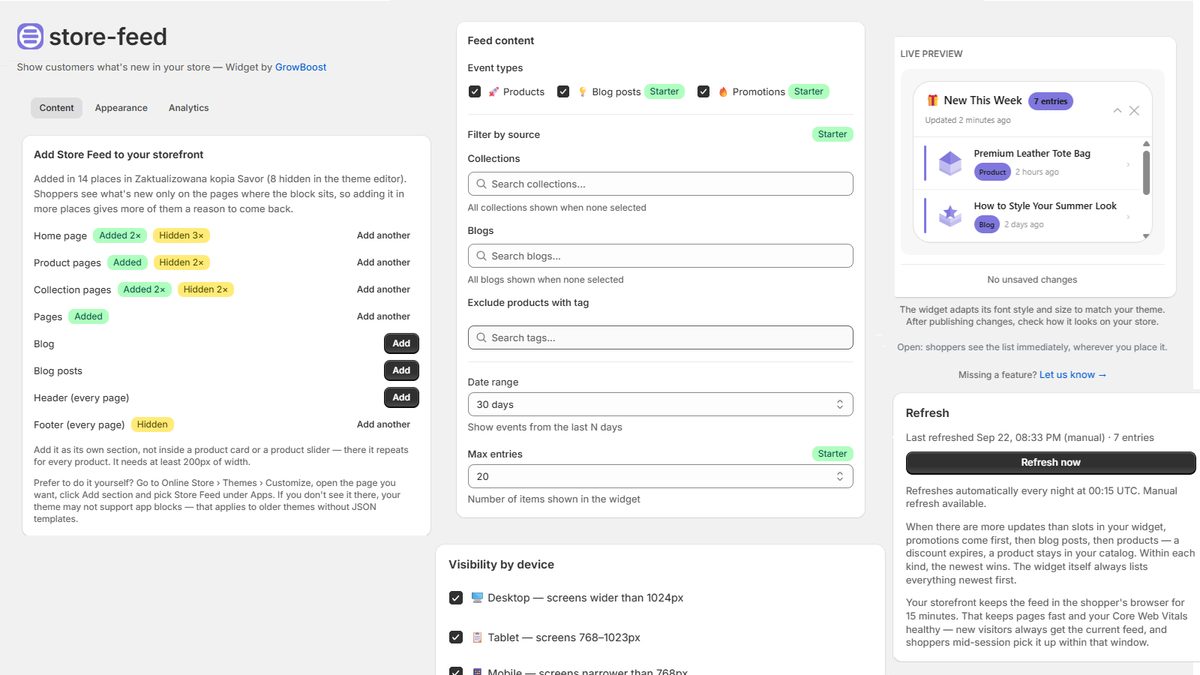The height and width of the screenshot is (675, 1200).
Task: Click the Added 2× badge on Collection pages
Action: point(144,290)
